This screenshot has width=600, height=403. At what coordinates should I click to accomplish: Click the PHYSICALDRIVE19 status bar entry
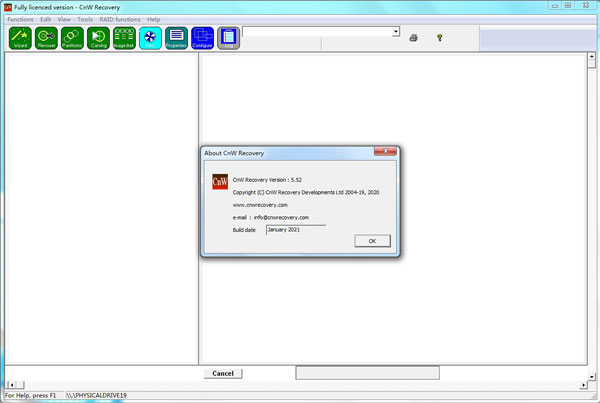point(97,395)
